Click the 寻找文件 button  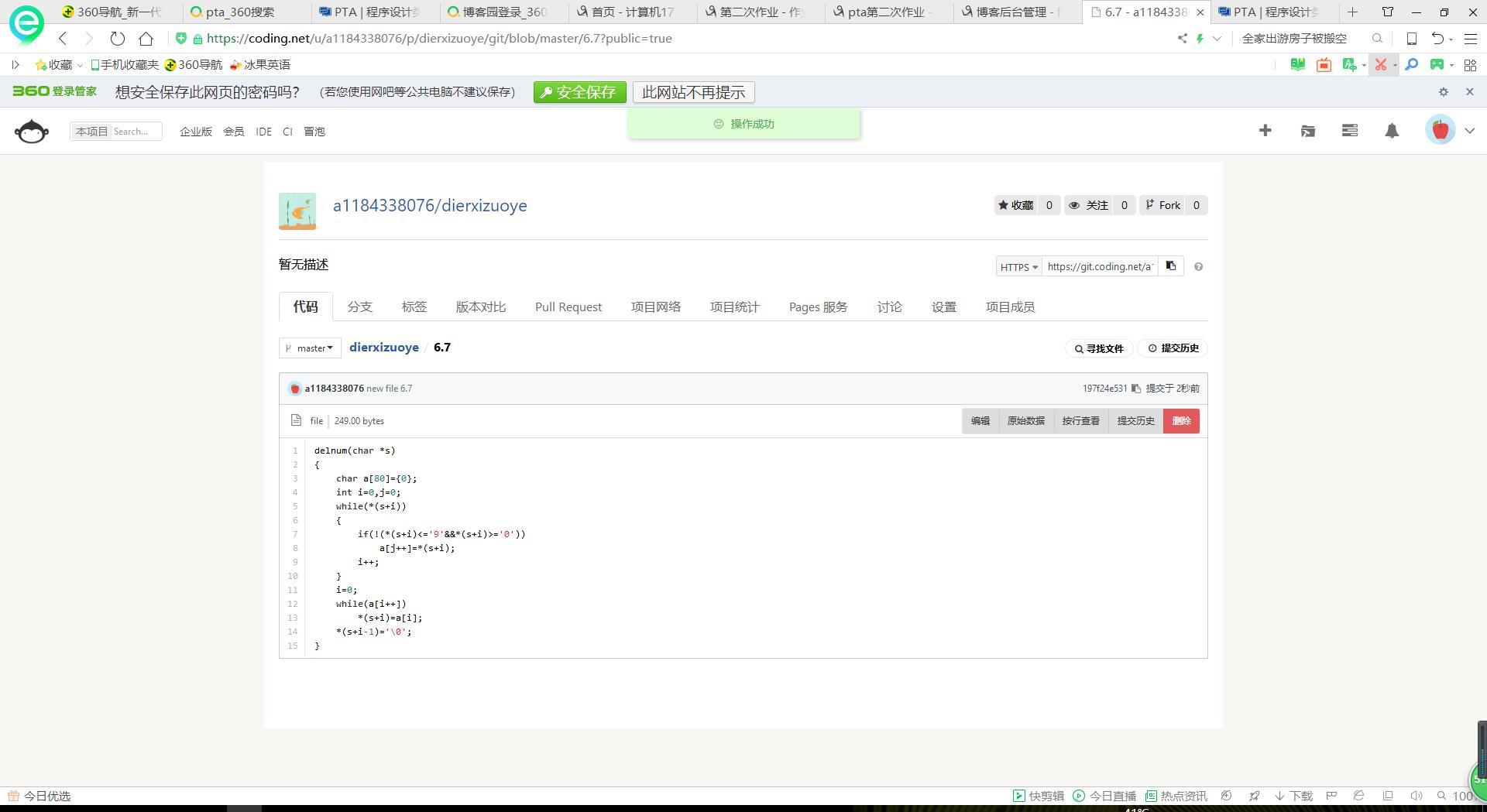[1099, 348]
